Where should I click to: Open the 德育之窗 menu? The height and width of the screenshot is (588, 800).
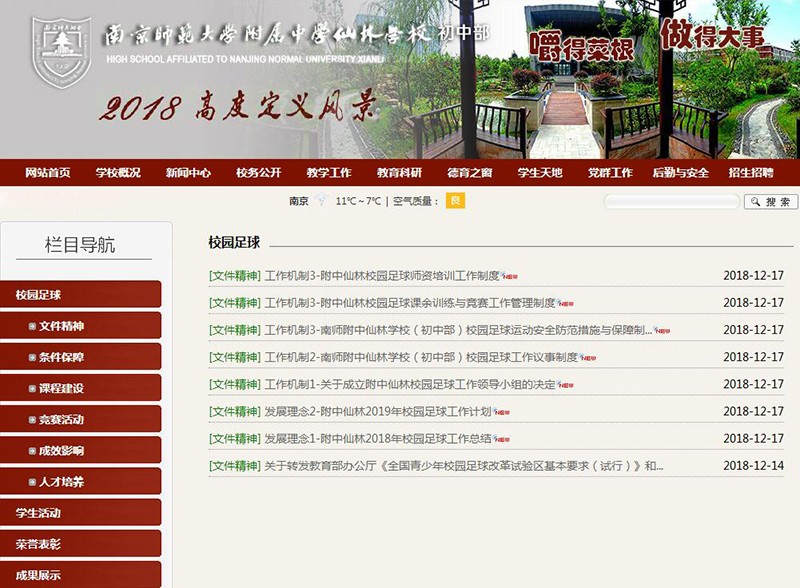tap(470, 173)
